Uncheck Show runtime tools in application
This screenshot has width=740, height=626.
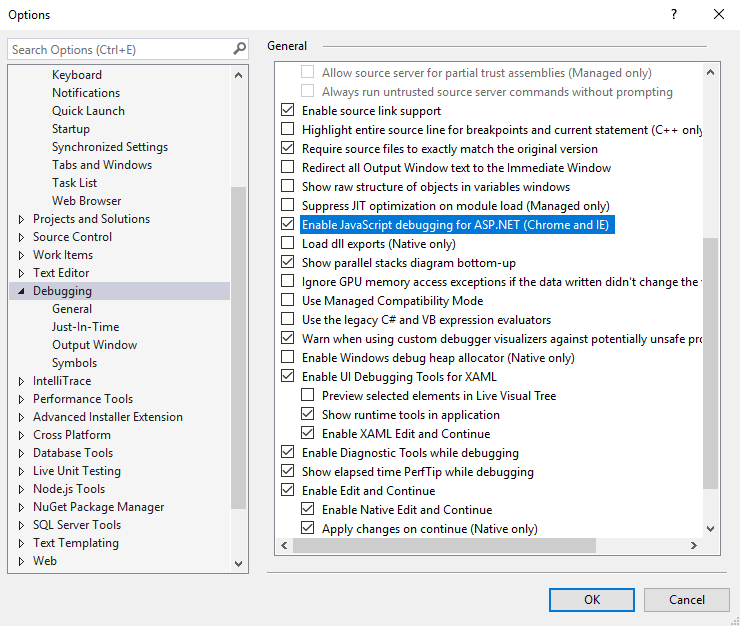308,414
